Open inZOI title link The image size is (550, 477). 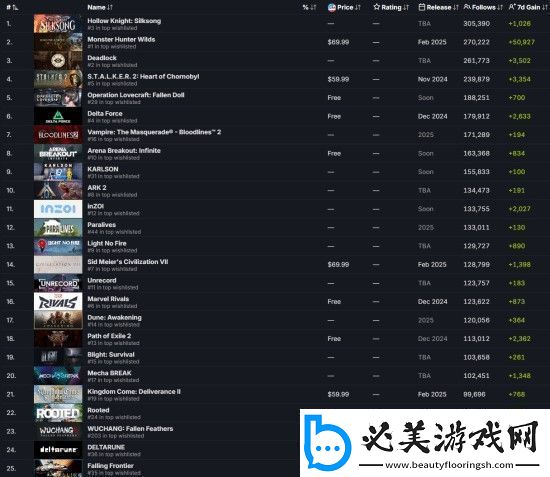[95, 206]
